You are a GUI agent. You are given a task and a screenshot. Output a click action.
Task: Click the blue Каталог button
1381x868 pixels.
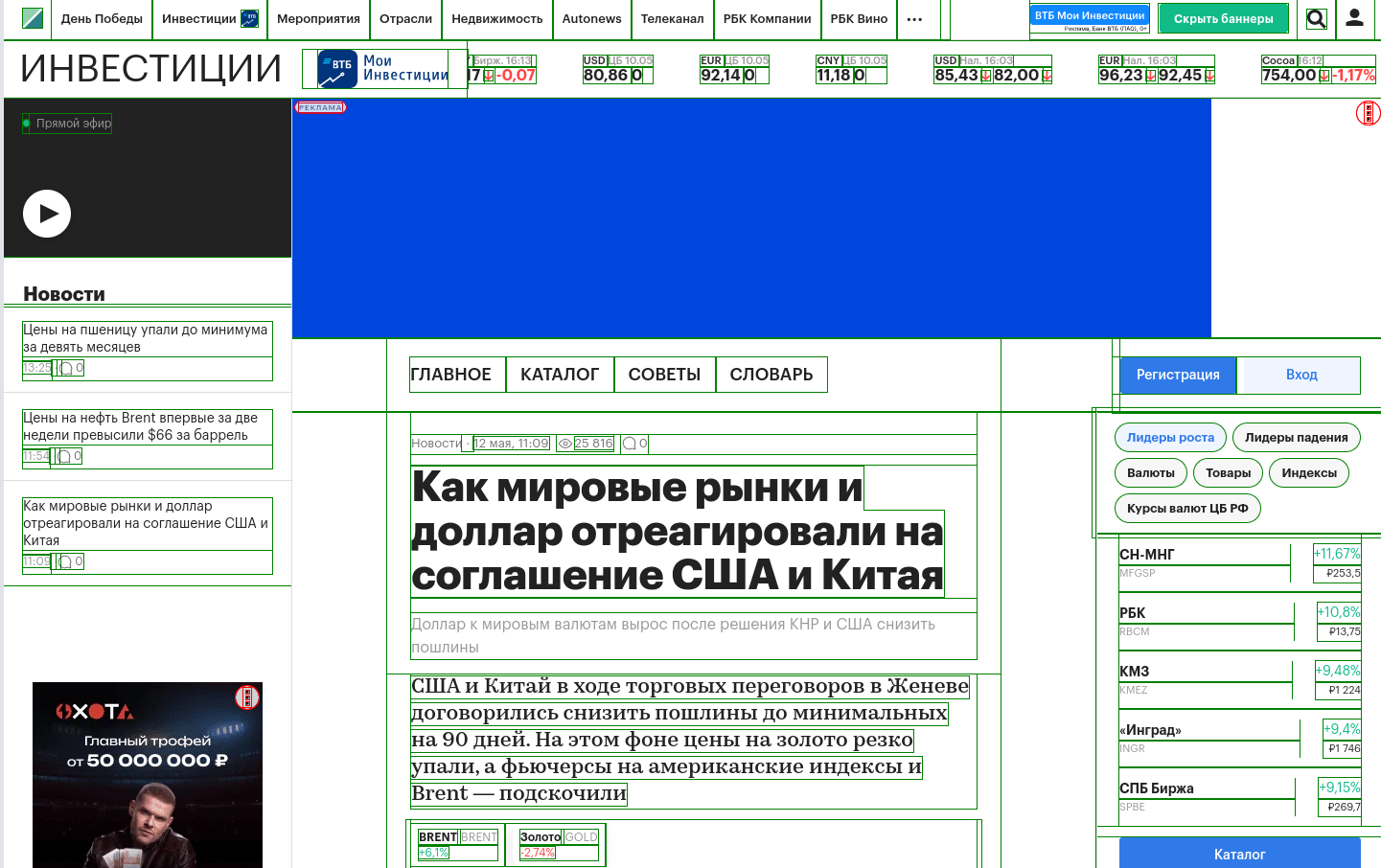point(1240,854)
